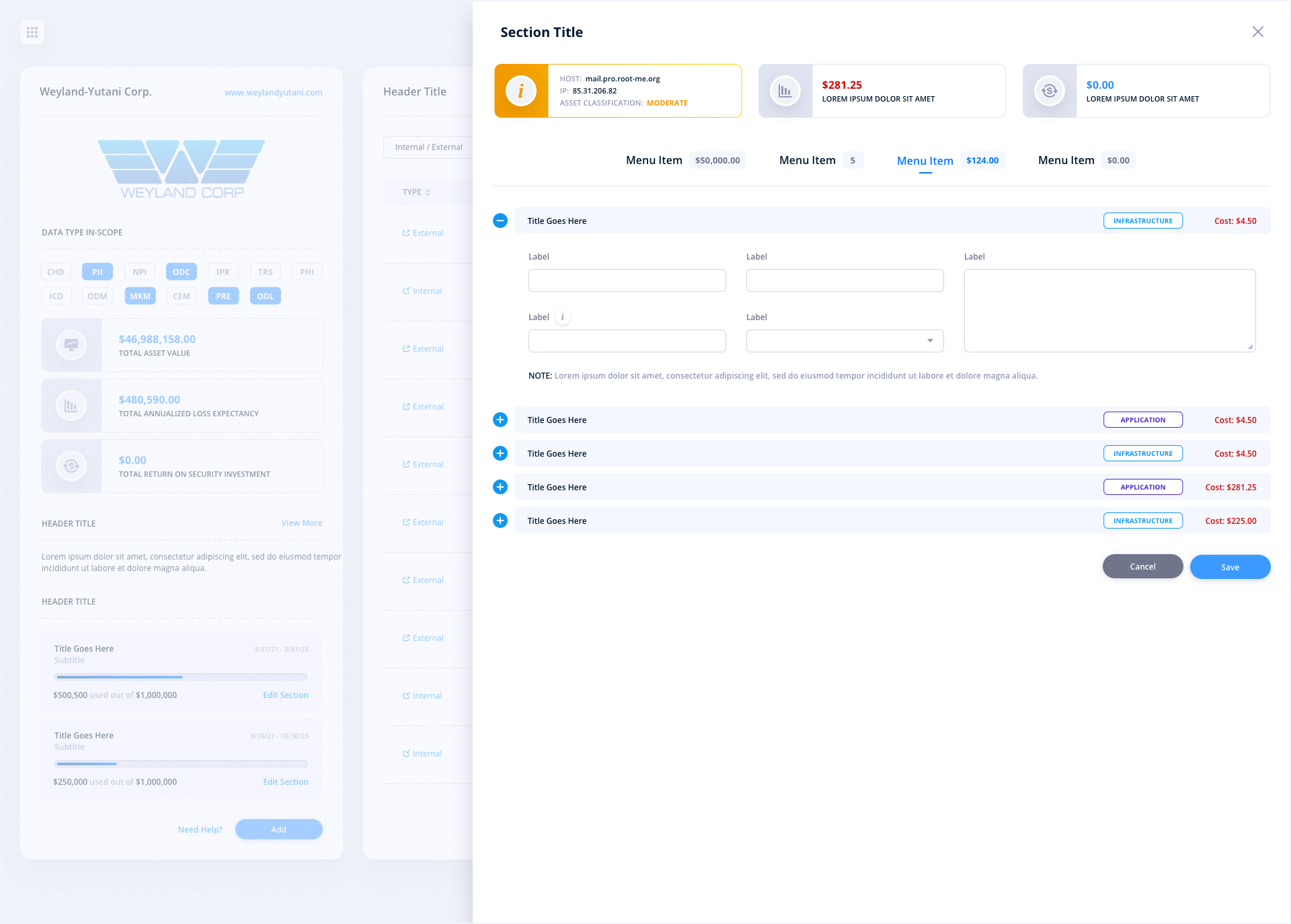Expand the row with Cost $281.25
Image resolution: width=1291 pixels, height=924 pixels.
coord(500,487)
